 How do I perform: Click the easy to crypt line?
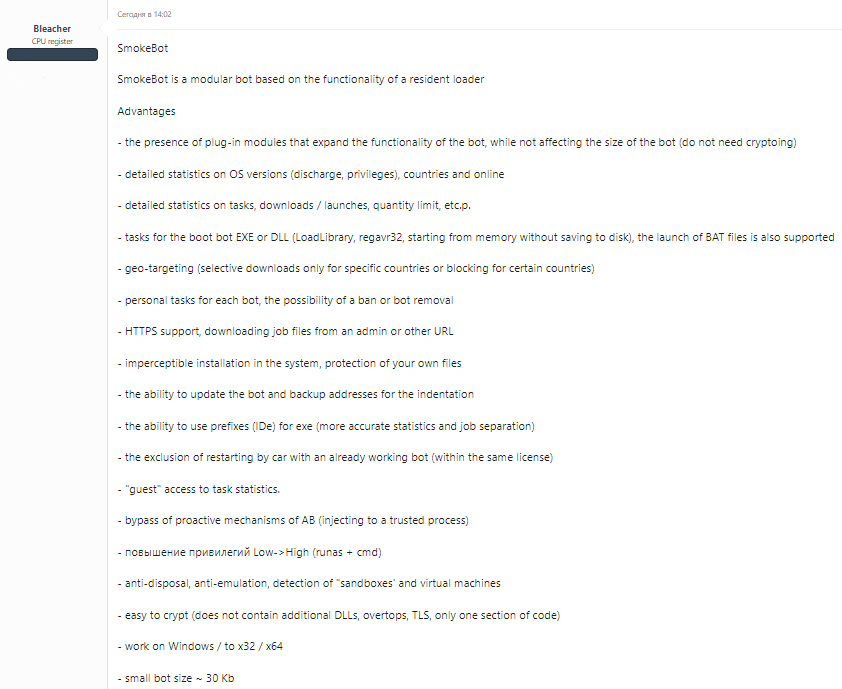coord(338,615)
